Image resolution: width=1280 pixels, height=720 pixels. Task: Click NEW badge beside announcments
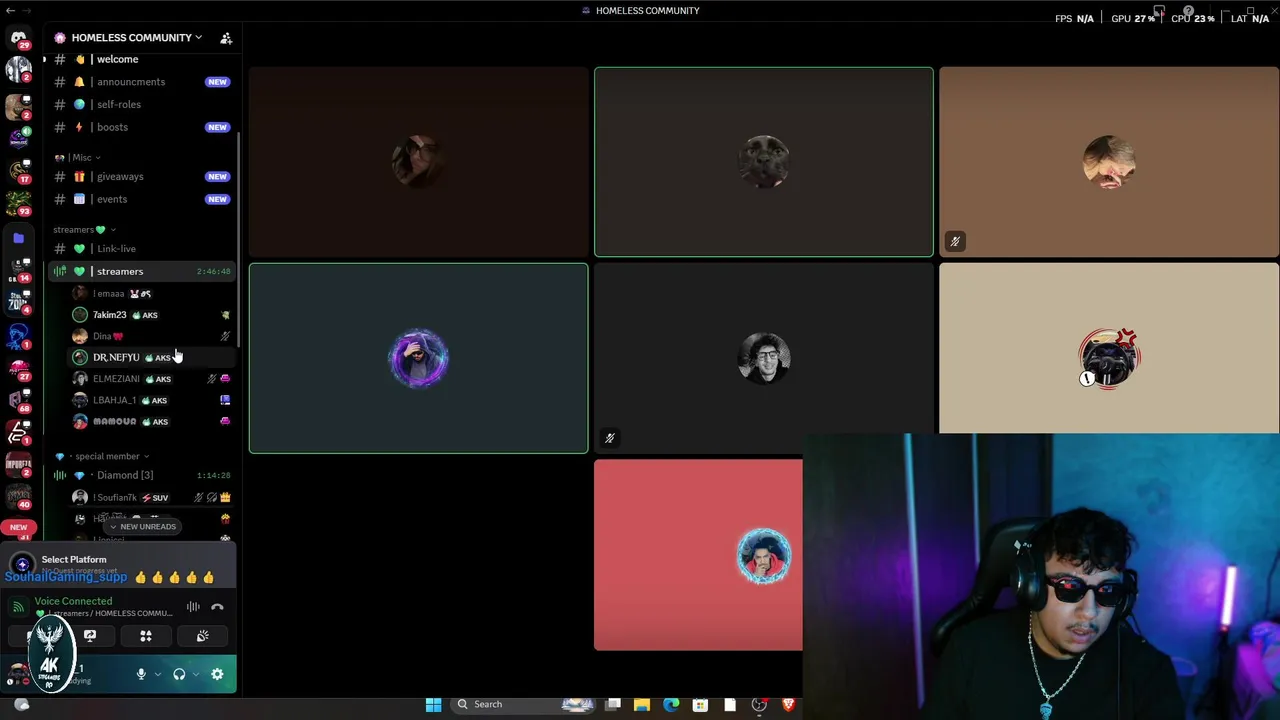click(x=217, y=82)
